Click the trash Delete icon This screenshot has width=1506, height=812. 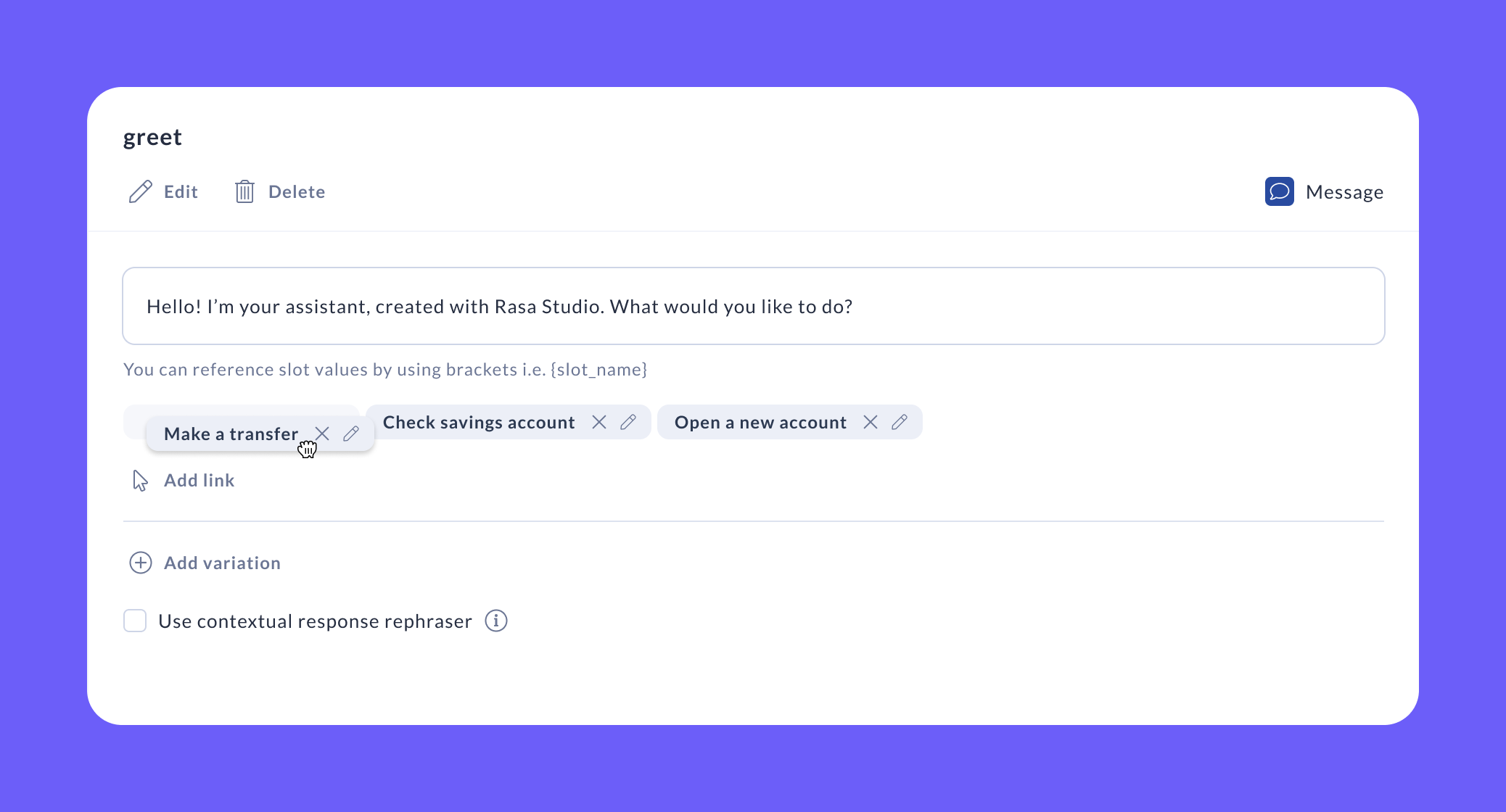coord(244,191)
